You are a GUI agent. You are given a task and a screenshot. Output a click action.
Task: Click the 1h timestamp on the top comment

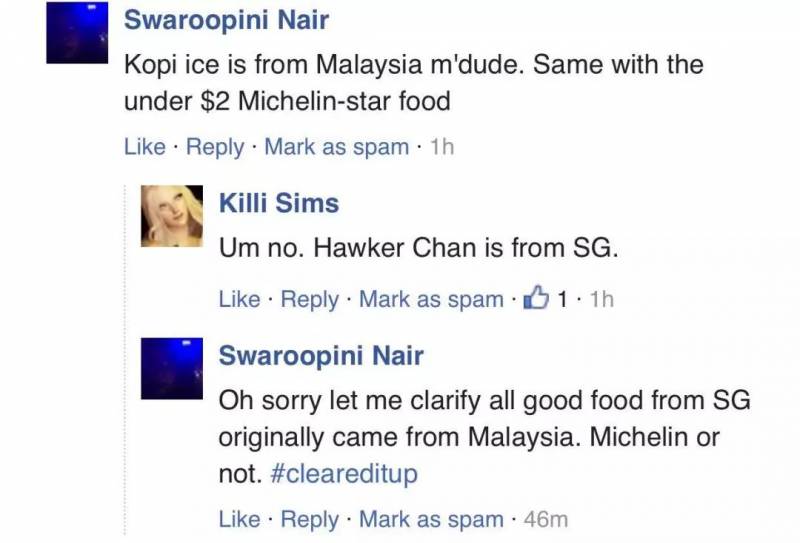pyautogui.click(x=442, y=147)
